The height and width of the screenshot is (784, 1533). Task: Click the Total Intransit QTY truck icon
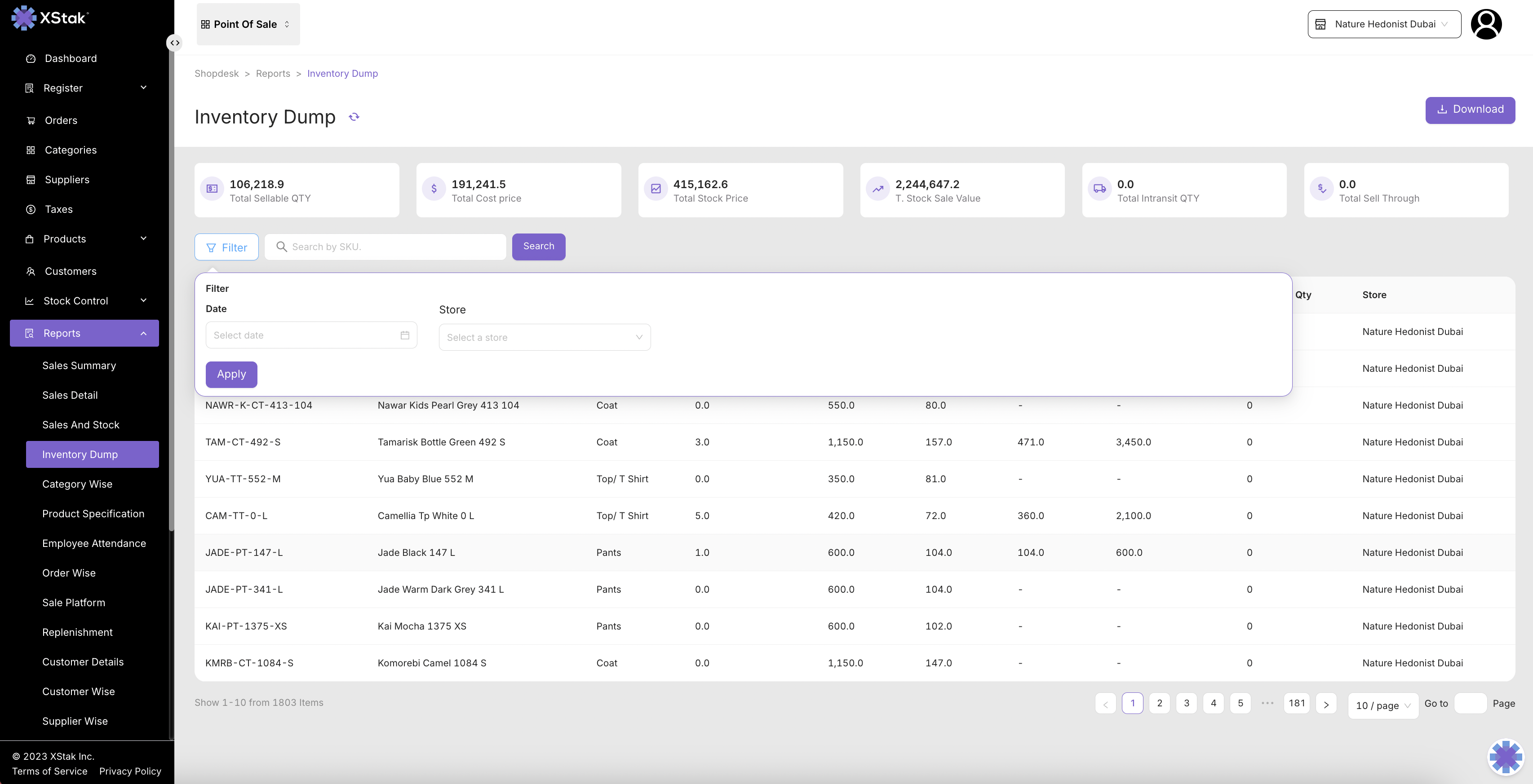click(x=1099, y=189)
